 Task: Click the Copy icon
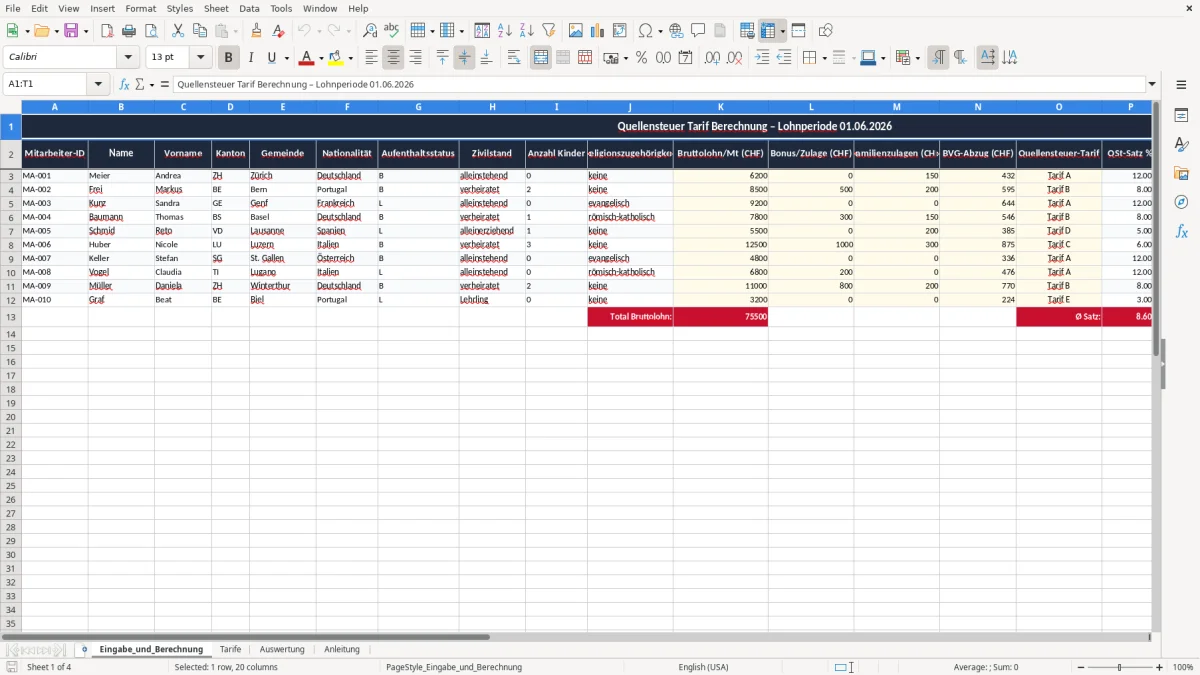point(199,31)
